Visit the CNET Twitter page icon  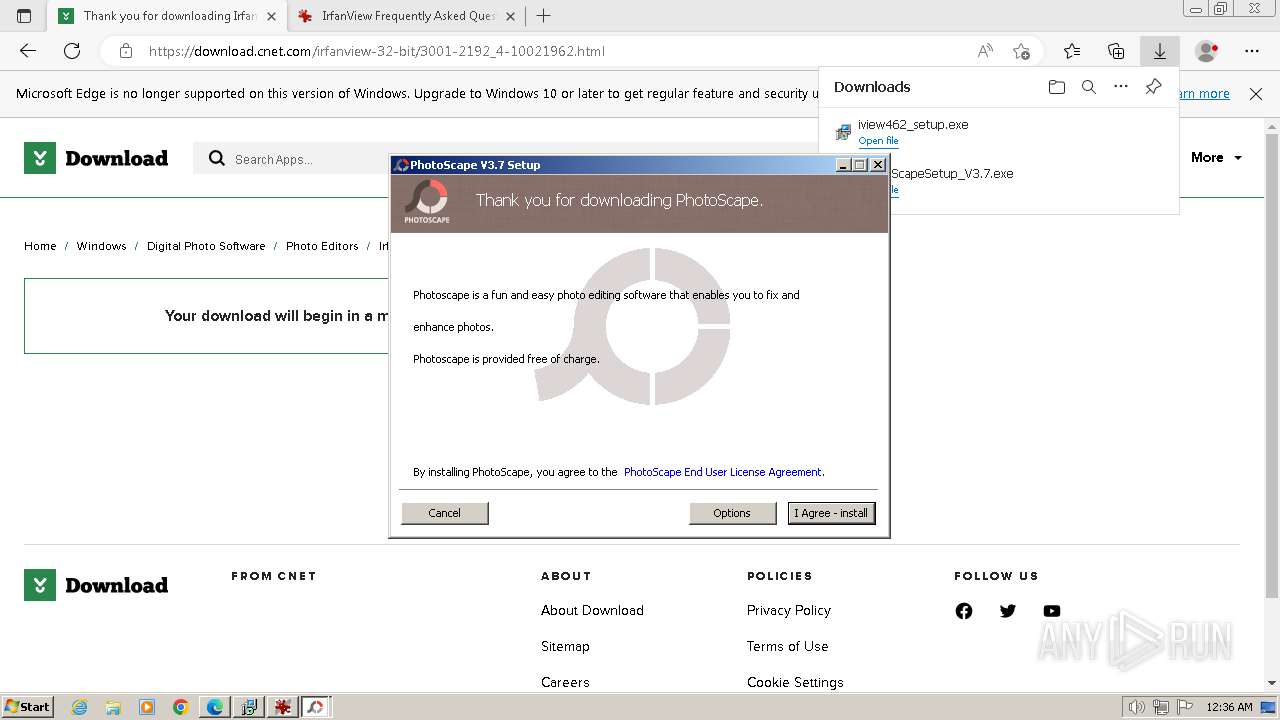click(1008, 611)
